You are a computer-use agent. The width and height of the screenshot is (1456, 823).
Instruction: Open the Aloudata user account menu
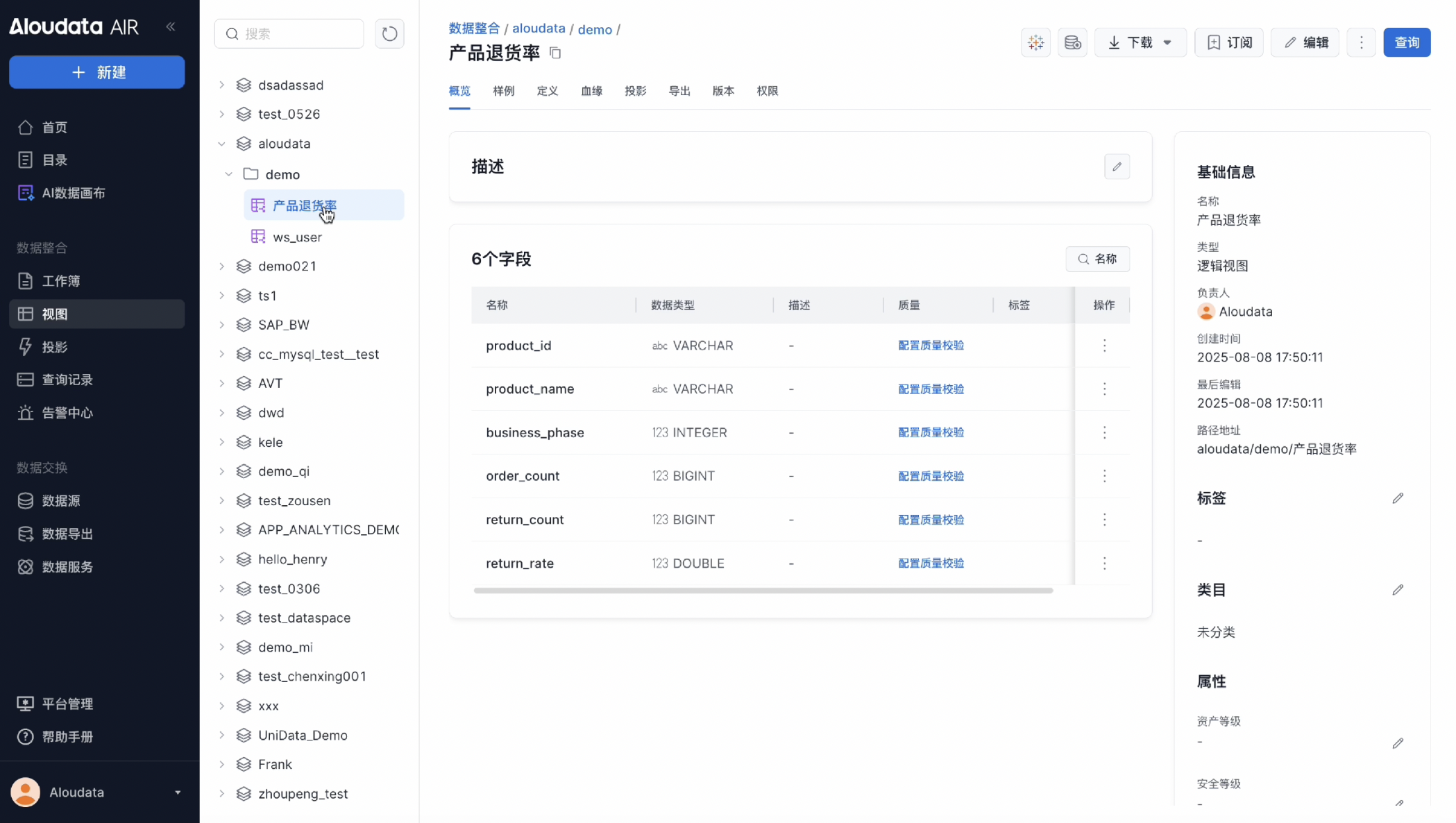(x=97, y=792)
